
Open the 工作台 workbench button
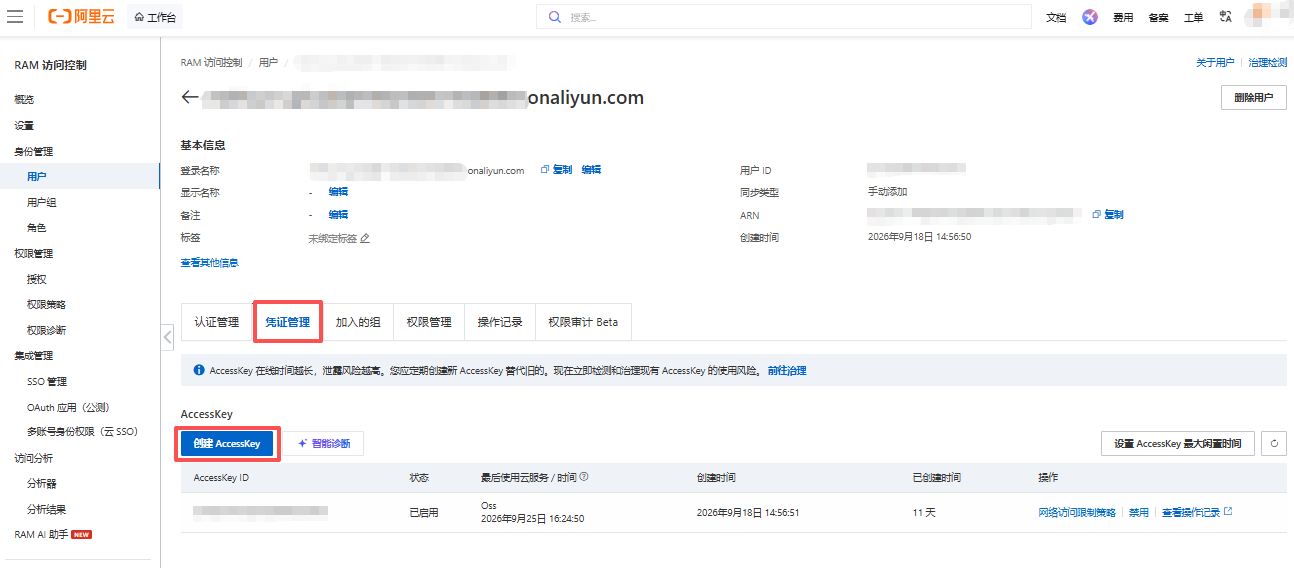click(155, 17)
